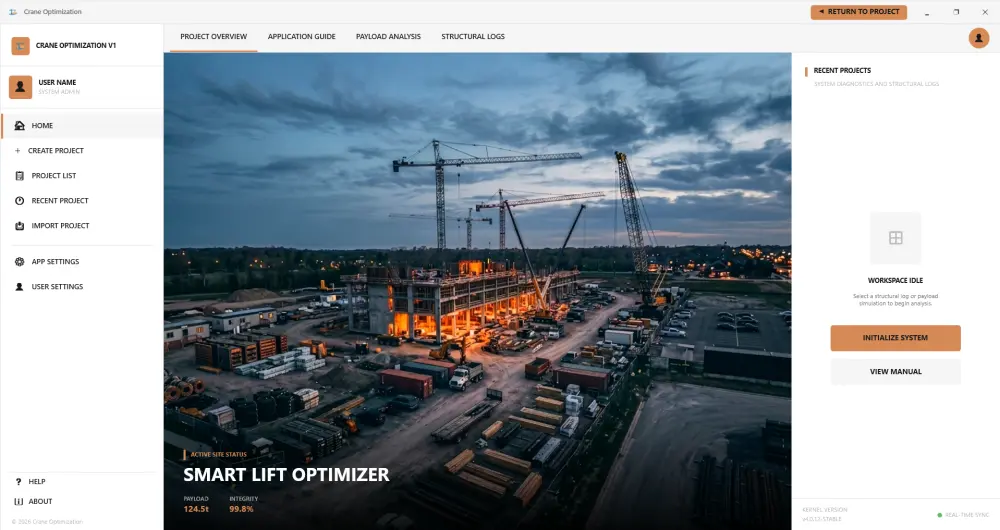Click the Integrity value 99.8%
The height and width of the screenshot is (530, 1000).
242,509
